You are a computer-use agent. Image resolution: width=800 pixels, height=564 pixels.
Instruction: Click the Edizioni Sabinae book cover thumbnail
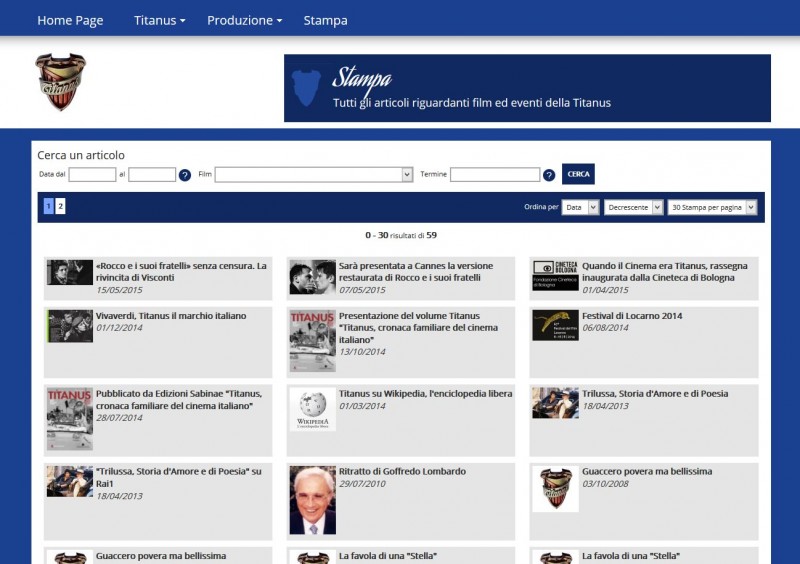tap(70, 419)
